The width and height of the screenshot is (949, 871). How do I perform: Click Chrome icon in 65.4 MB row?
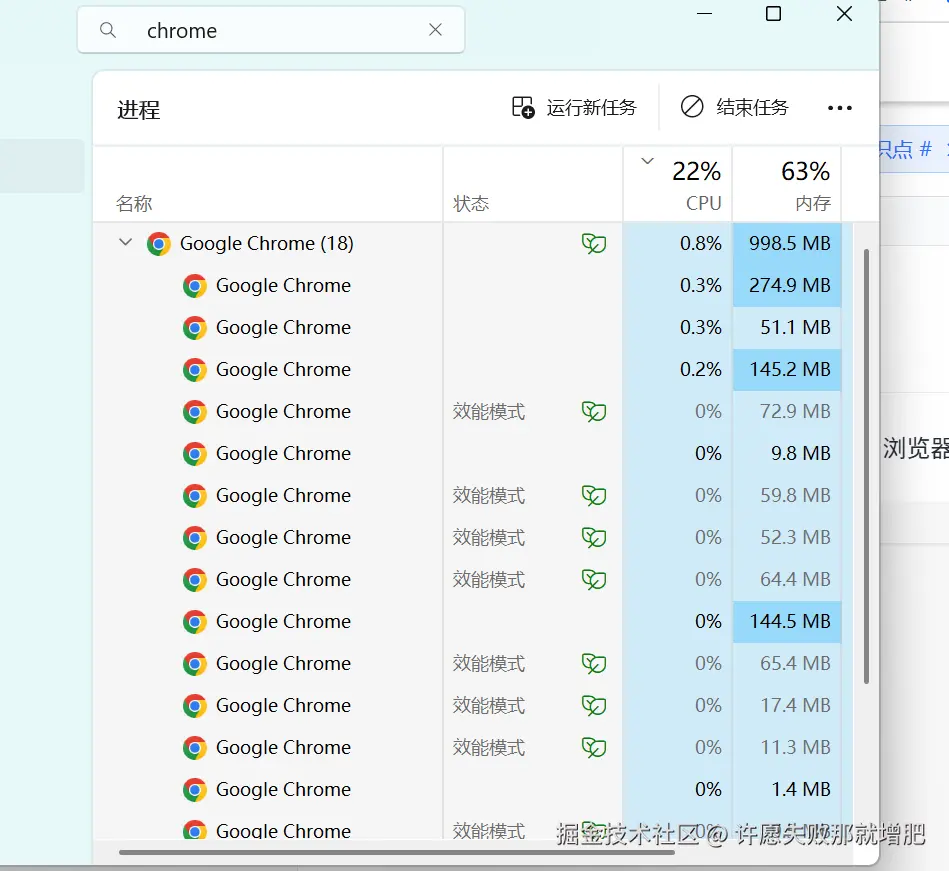pyautogui.click(x=195, y=664)
